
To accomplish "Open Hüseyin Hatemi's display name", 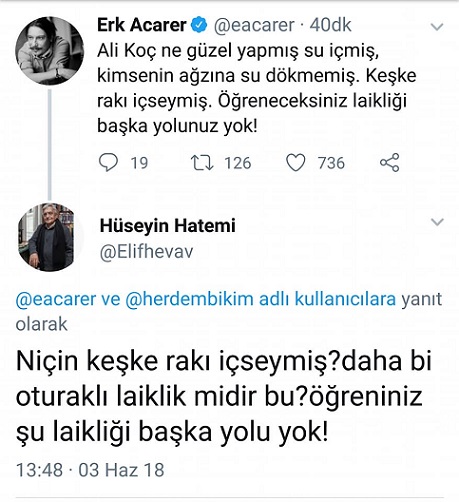I will point(168,226).
